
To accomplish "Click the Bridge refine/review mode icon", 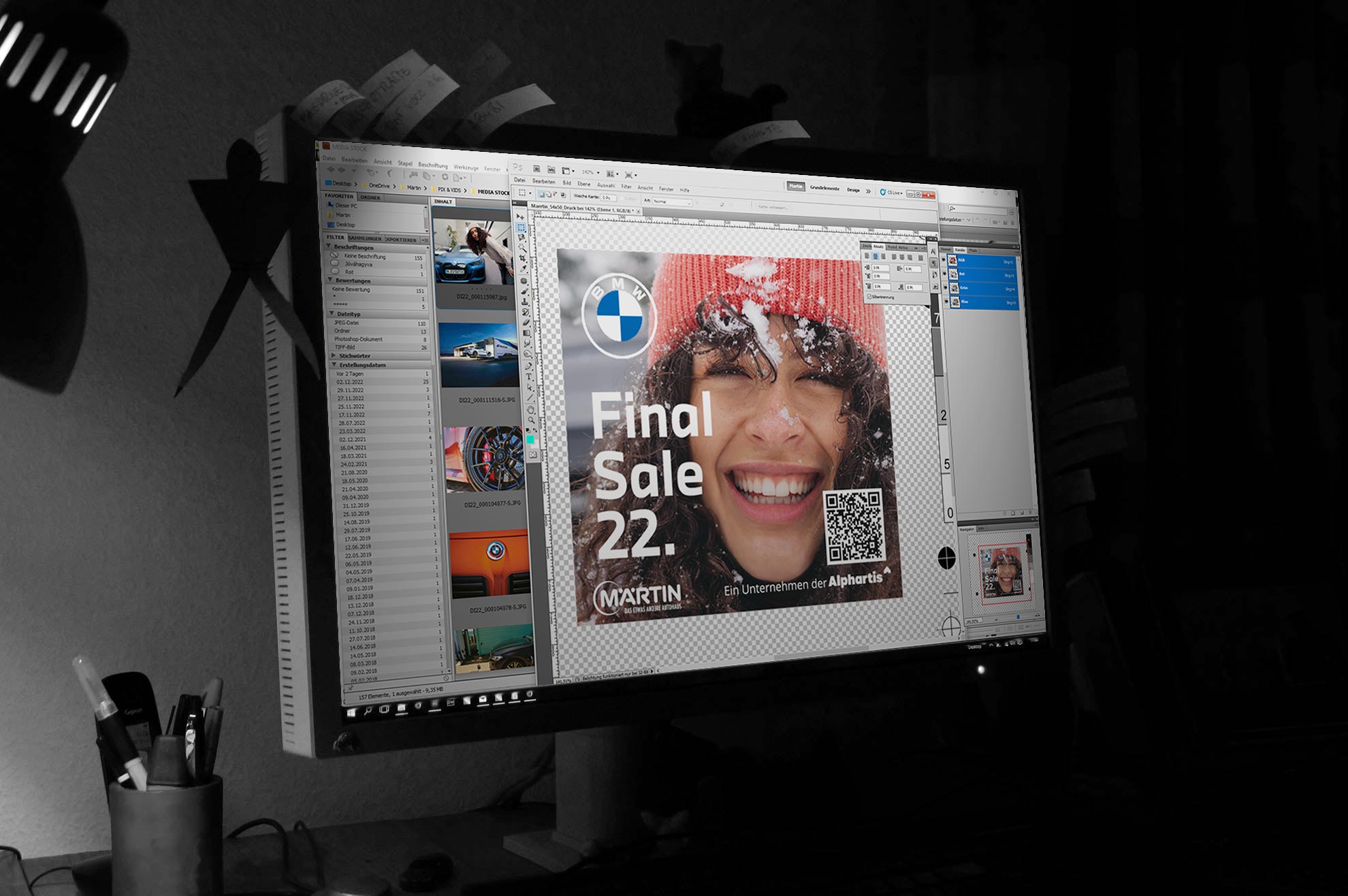I will tap(428, 176).
